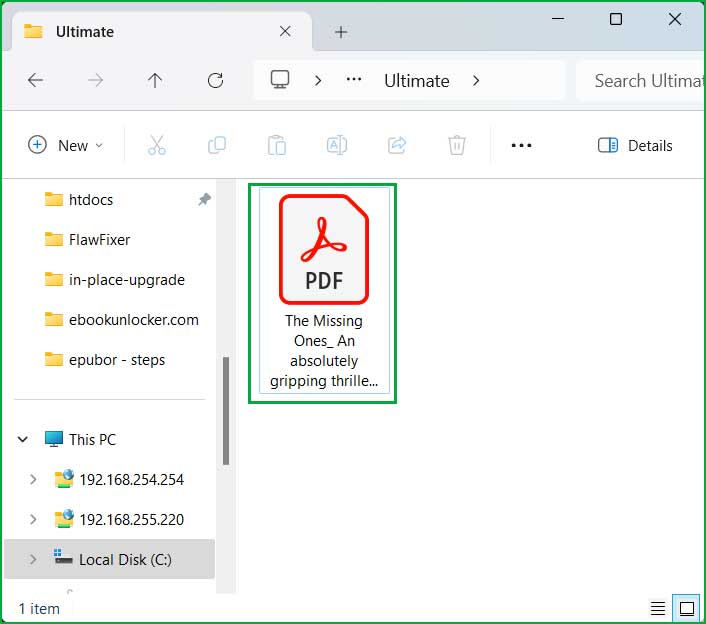Switch to details list view
Image resolution: width=706 pixels, height=624 pixels.
click(x=658, y=608)
